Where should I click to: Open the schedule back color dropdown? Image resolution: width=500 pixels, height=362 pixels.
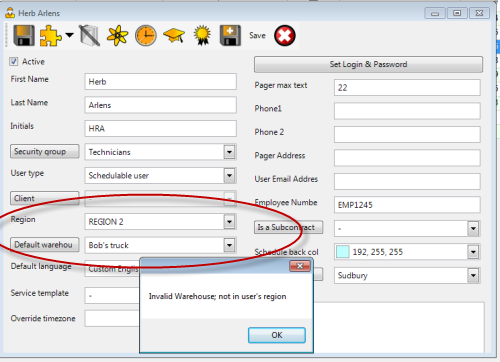(x=473, y=252)
